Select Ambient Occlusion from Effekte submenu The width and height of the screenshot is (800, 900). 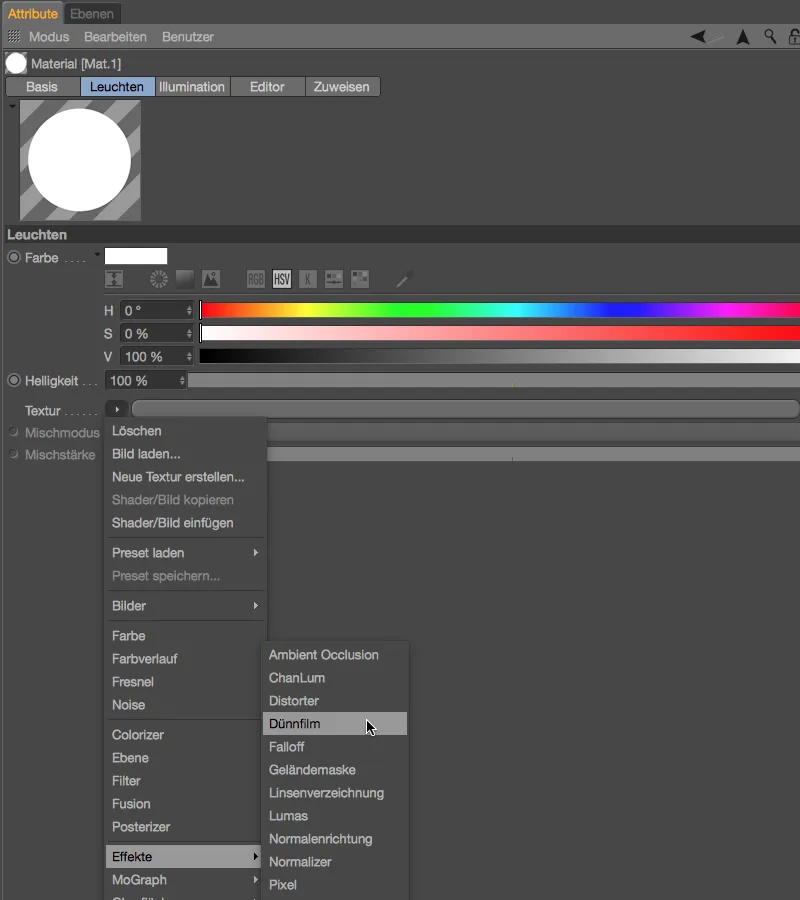(x=335, y=655)
